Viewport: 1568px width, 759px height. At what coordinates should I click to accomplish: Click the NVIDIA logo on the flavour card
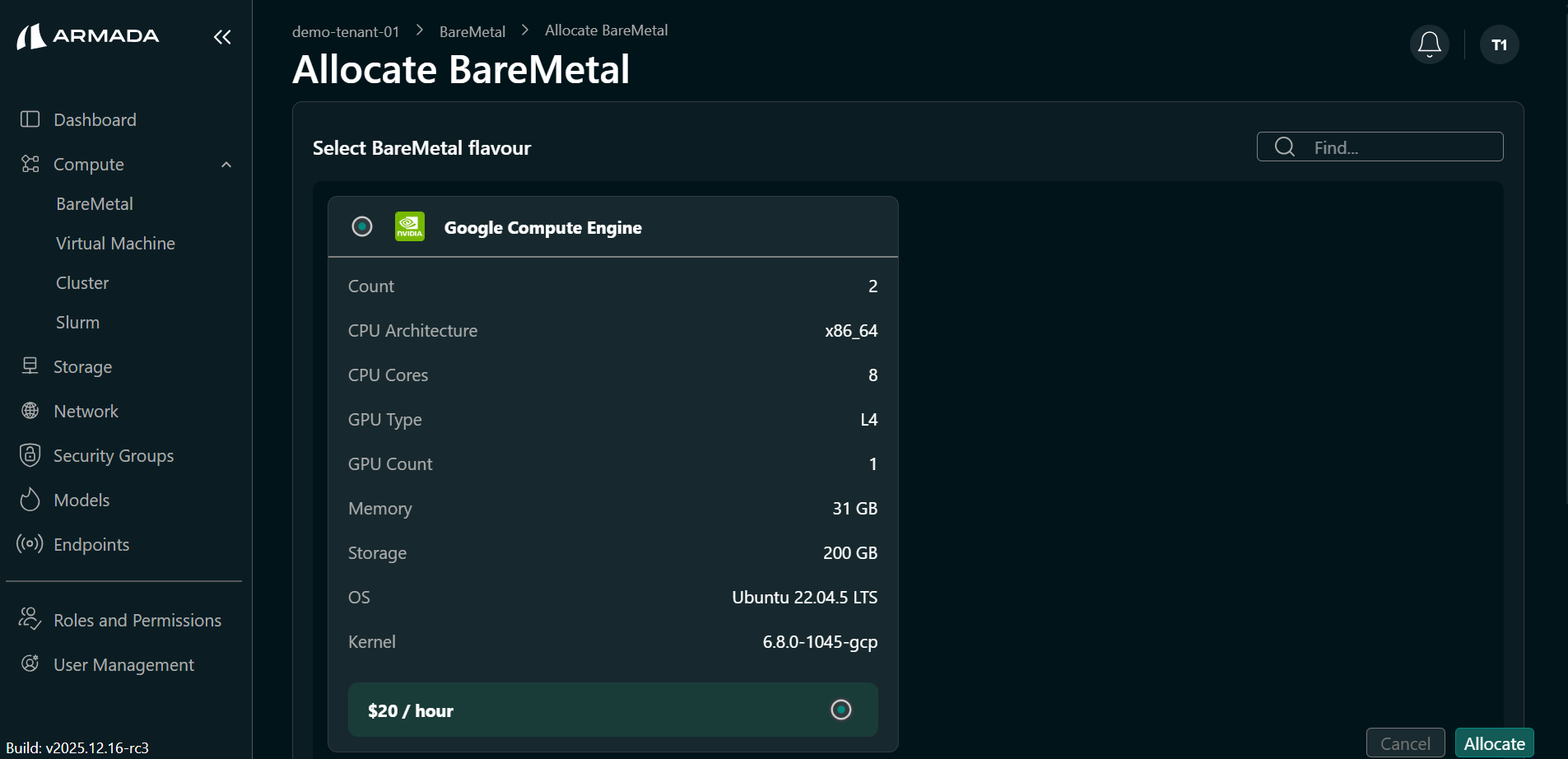tap(409, 226)
